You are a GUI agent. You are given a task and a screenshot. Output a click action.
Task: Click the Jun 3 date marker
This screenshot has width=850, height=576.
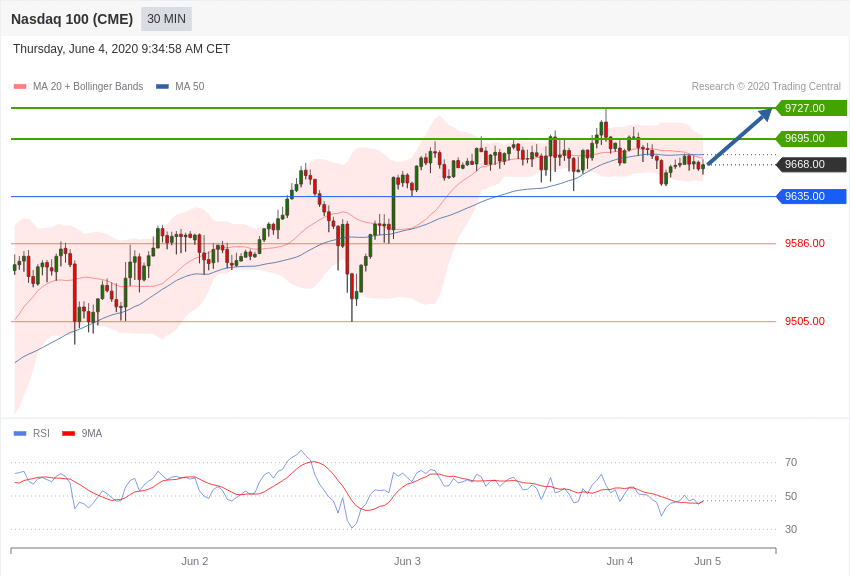point(407,561)
